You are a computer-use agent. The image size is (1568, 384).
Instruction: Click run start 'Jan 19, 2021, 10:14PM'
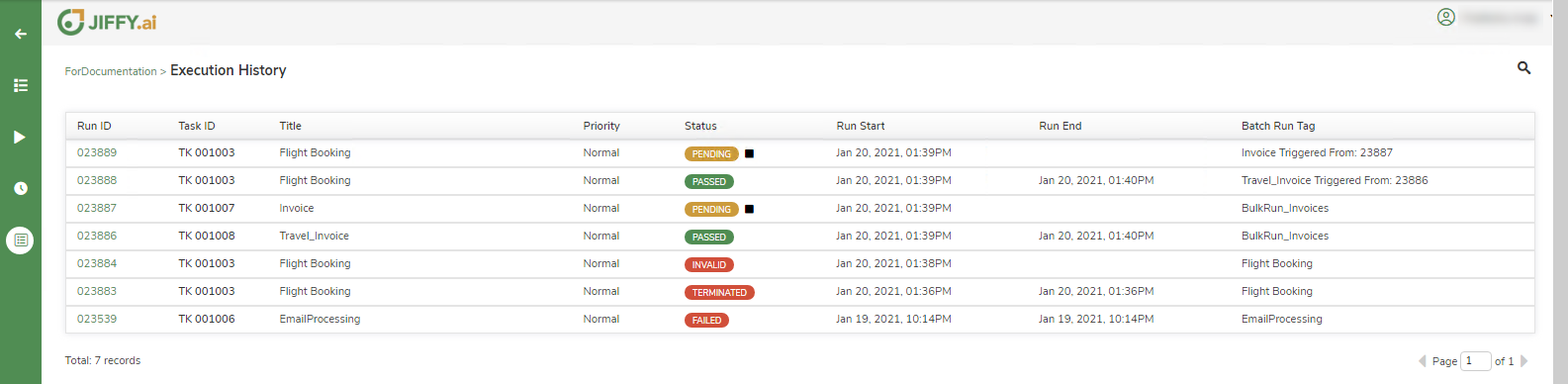(893, 319)
